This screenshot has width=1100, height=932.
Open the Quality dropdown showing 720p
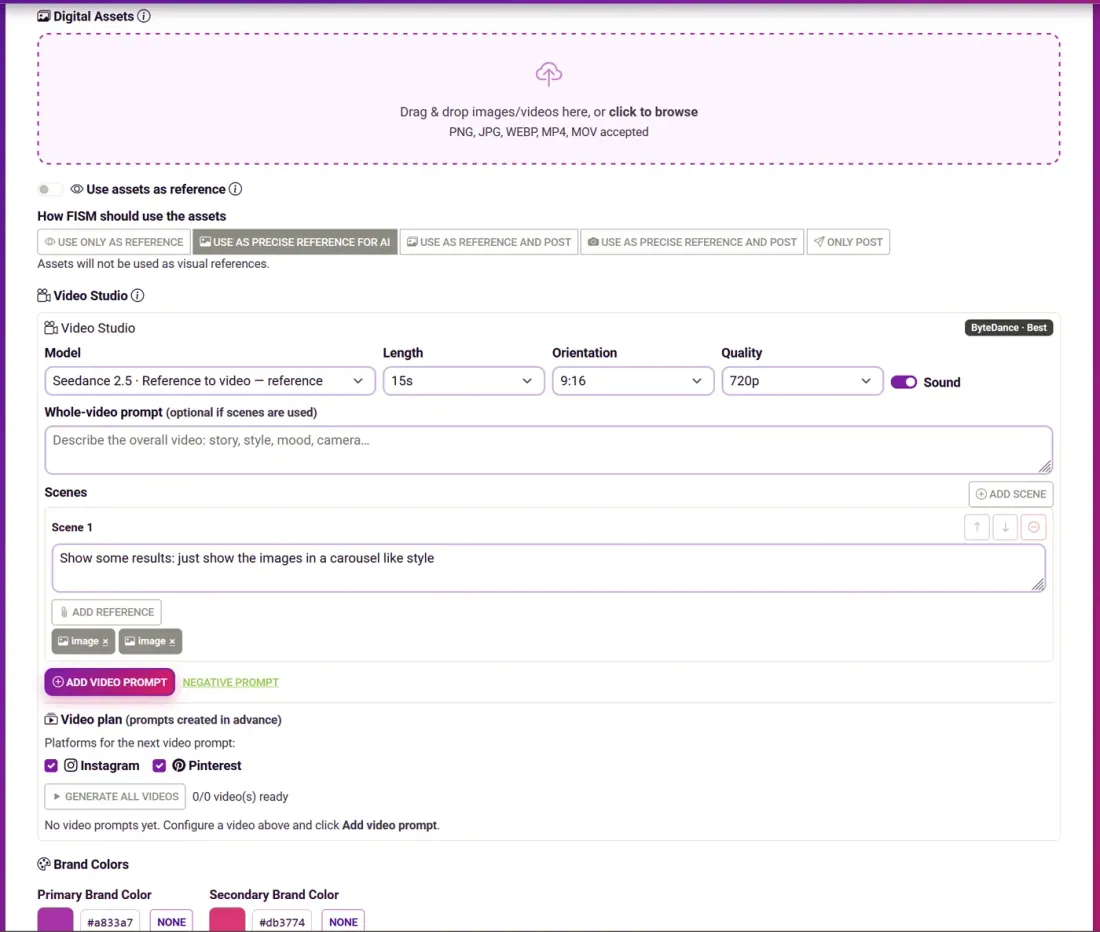[x=802, y=381]
